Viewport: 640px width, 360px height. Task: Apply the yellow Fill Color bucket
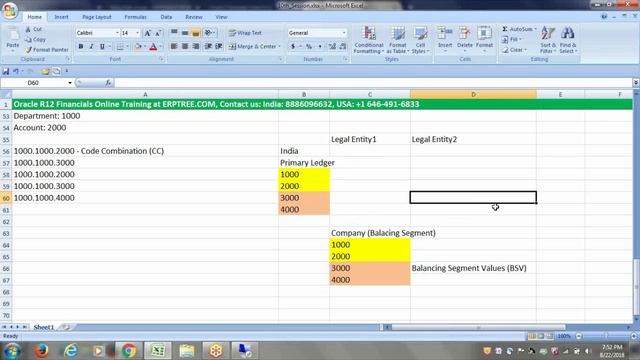click(x=138, y=47)
